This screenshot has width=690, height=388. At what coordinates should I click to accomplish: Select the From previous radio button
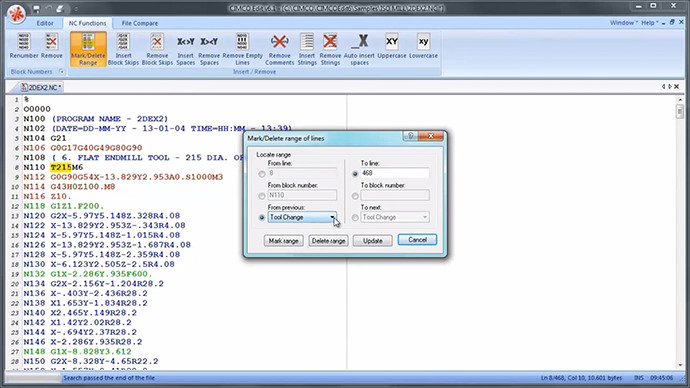tap(262, 218)
